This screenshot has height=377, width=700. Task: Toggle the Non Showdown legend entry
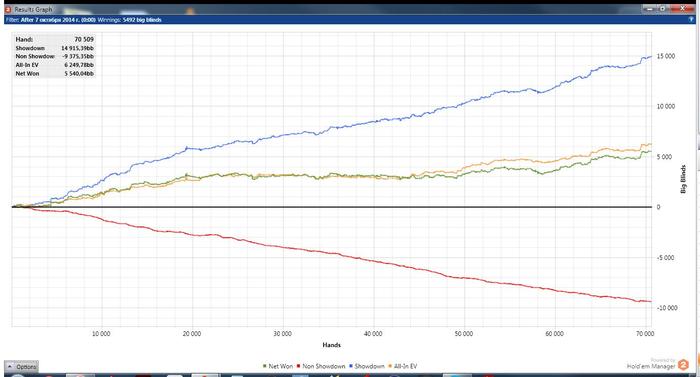click(x=321, y=366)
